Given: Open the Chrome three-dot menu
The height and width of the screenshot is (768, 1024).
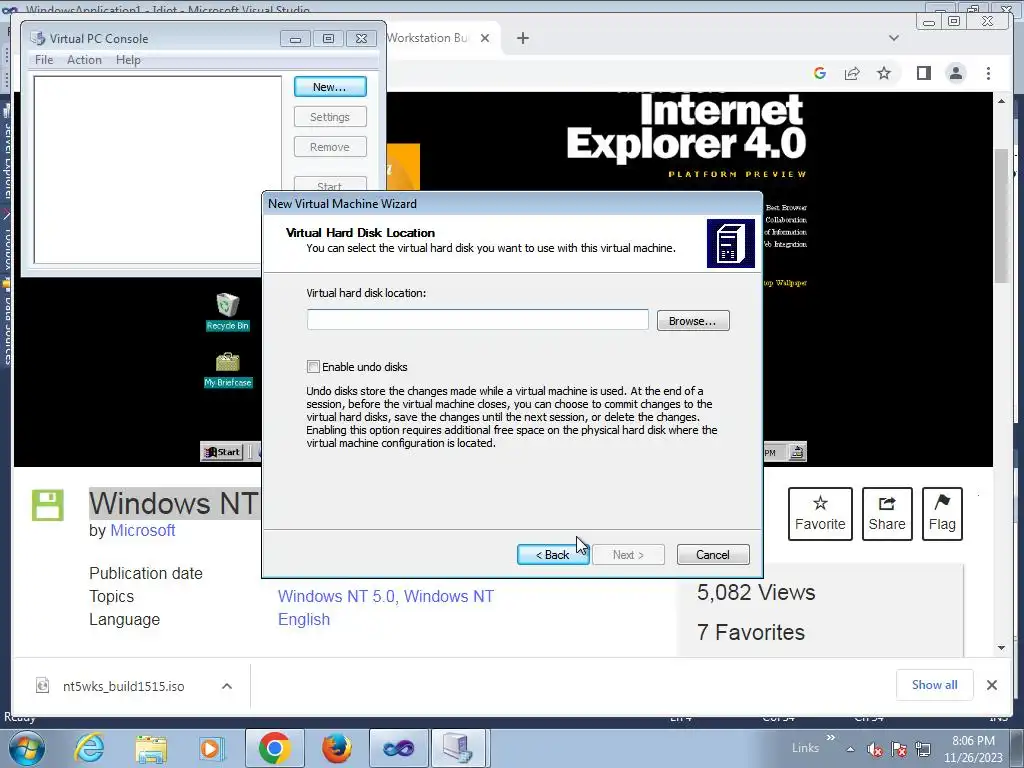Looking at the screenshot, I should pyautogui.click(x=988, y=73).
